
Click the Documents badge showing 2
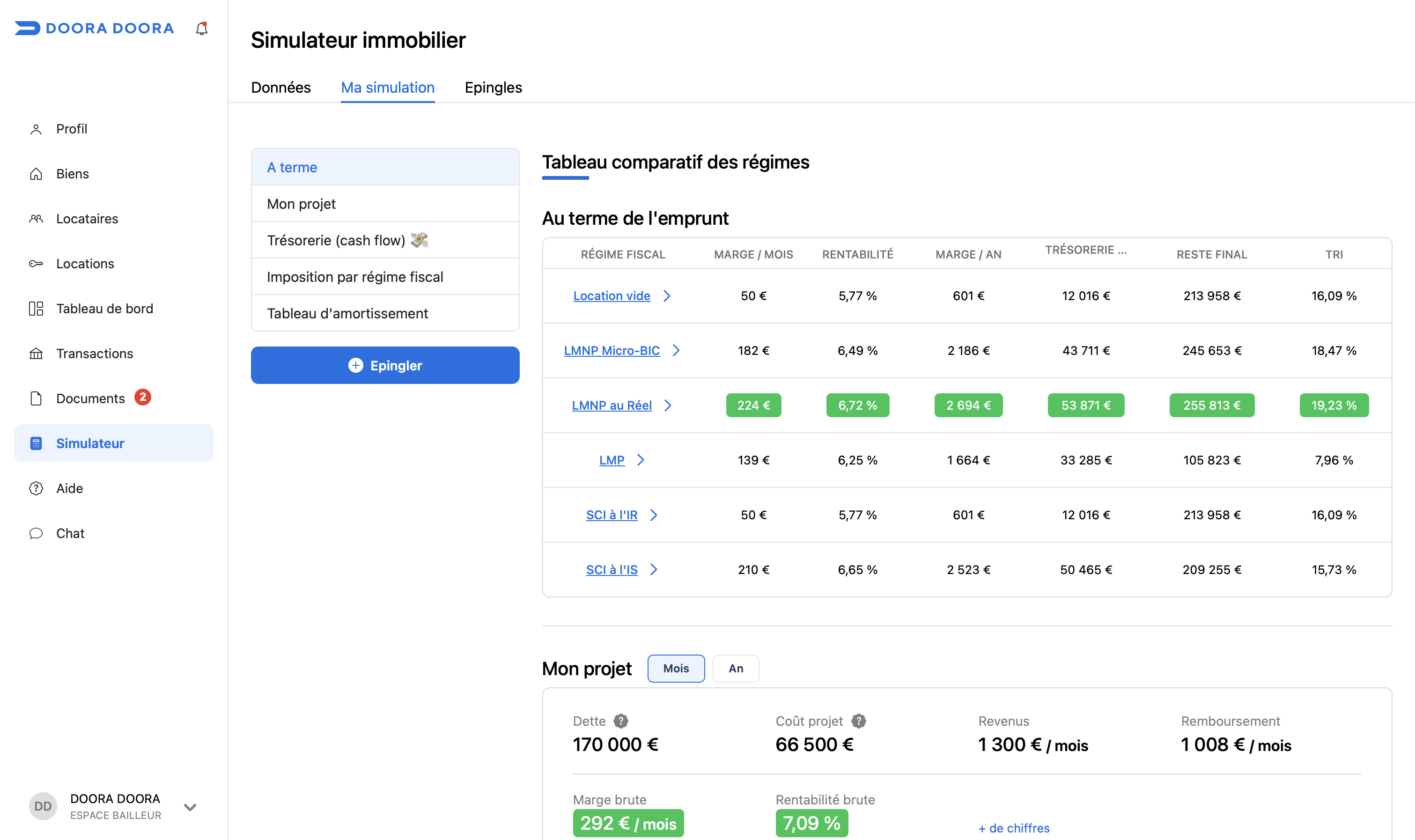click(x=143, y=398)
